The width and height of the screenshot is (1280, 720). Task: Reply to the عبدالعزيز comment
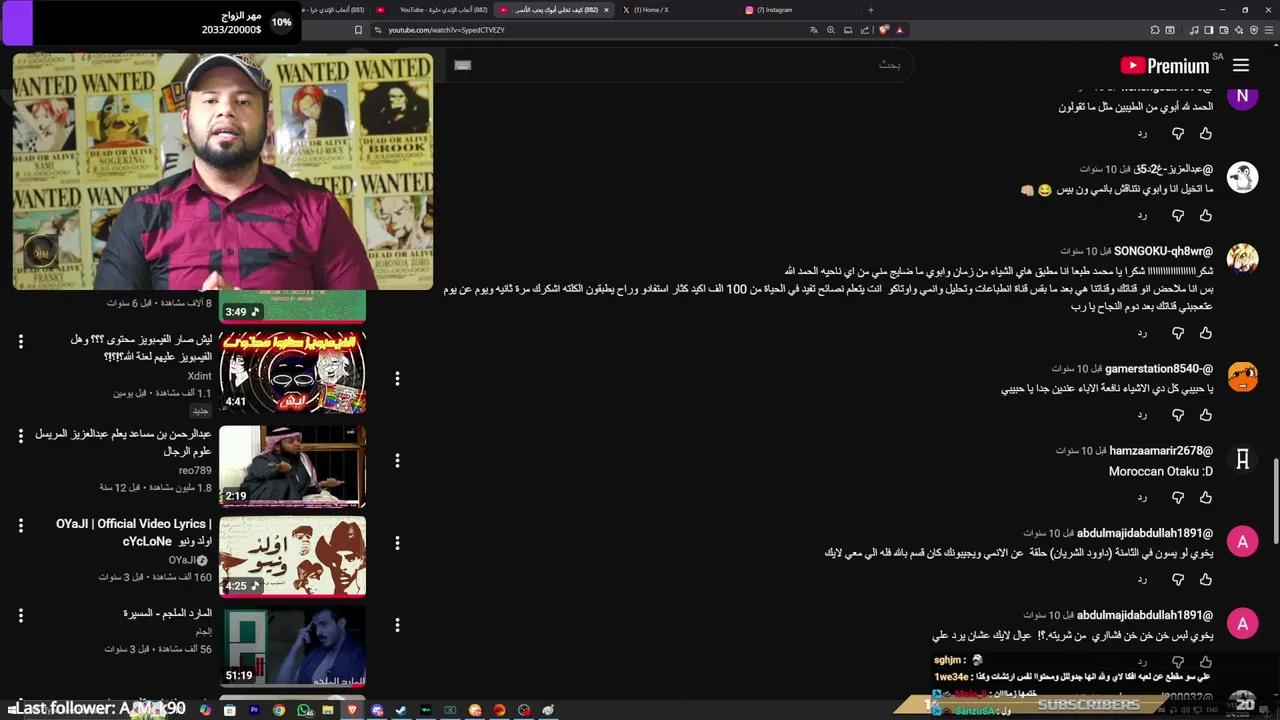1142,215
